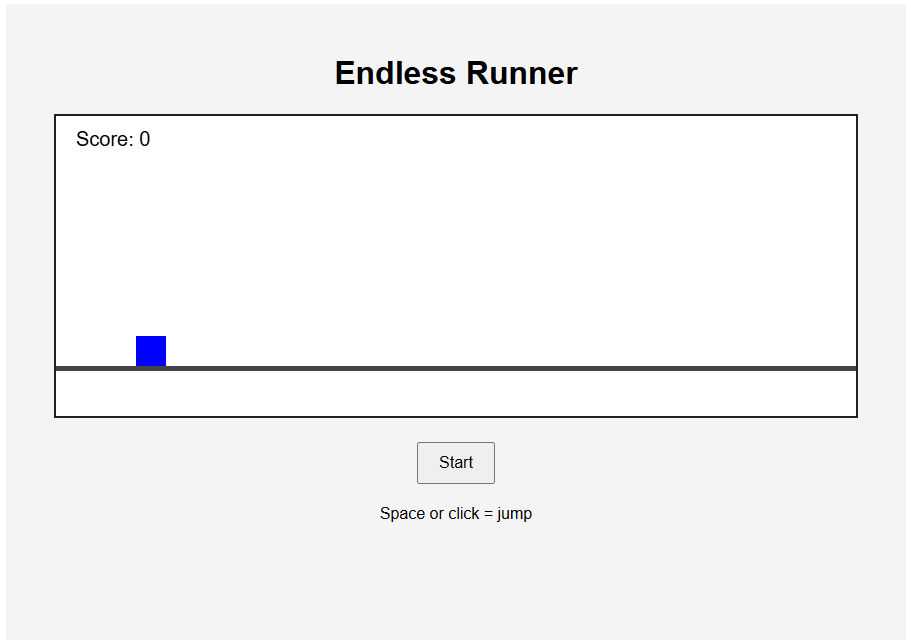This screenshot has width=911, height=644.
Task: Click the word "jump" in the hint
Action: pyautogui.click(x=514, y=514)
